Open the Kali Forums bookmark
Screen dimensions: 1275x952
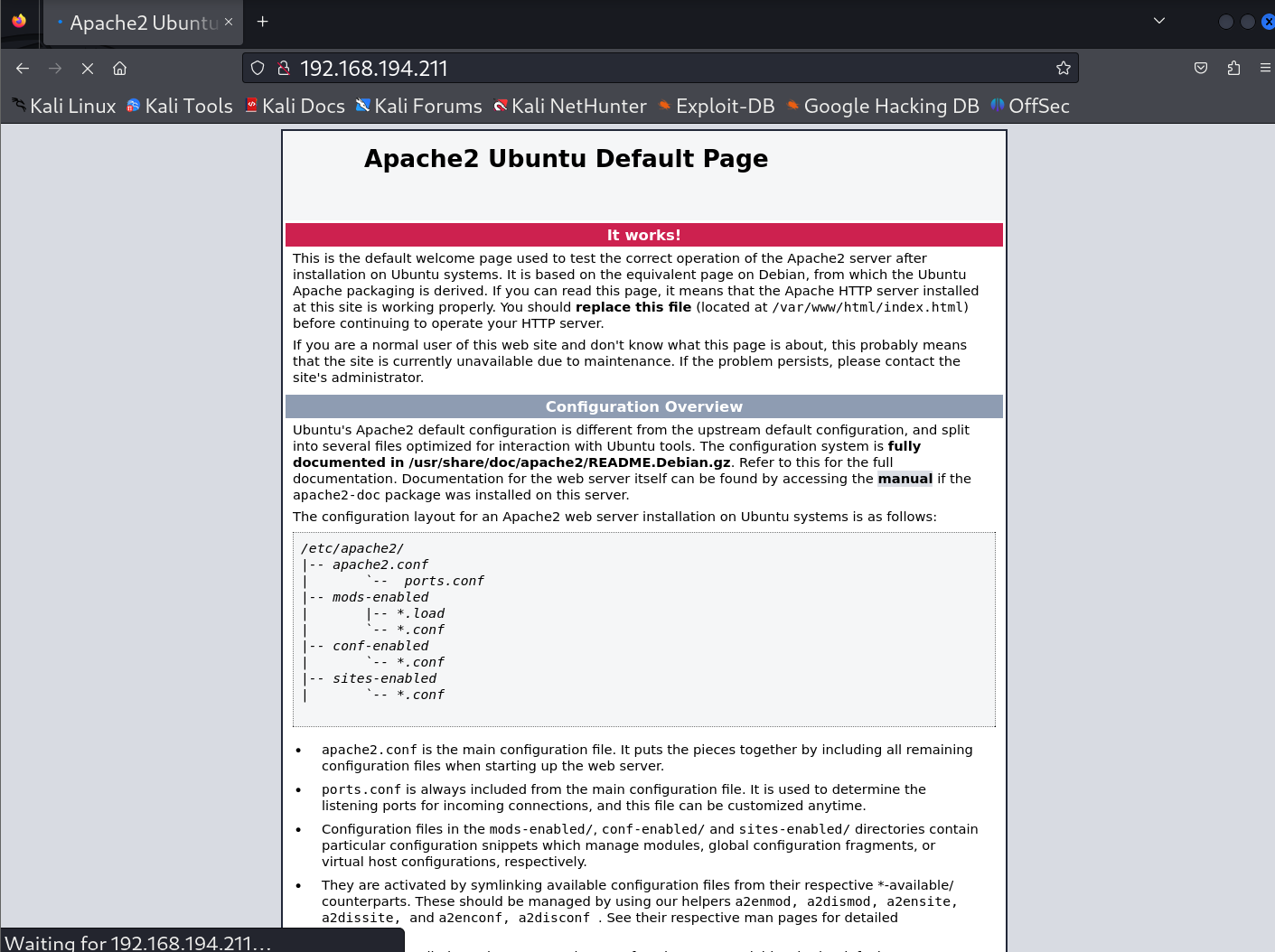pyautogui.click(x=419, y=106)
